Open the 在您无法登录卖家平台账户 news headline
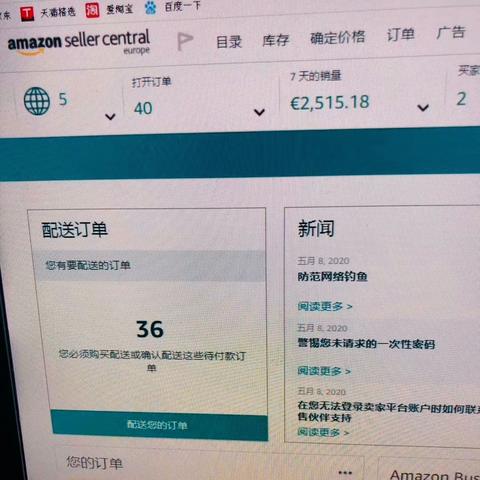 click(389, 411)
